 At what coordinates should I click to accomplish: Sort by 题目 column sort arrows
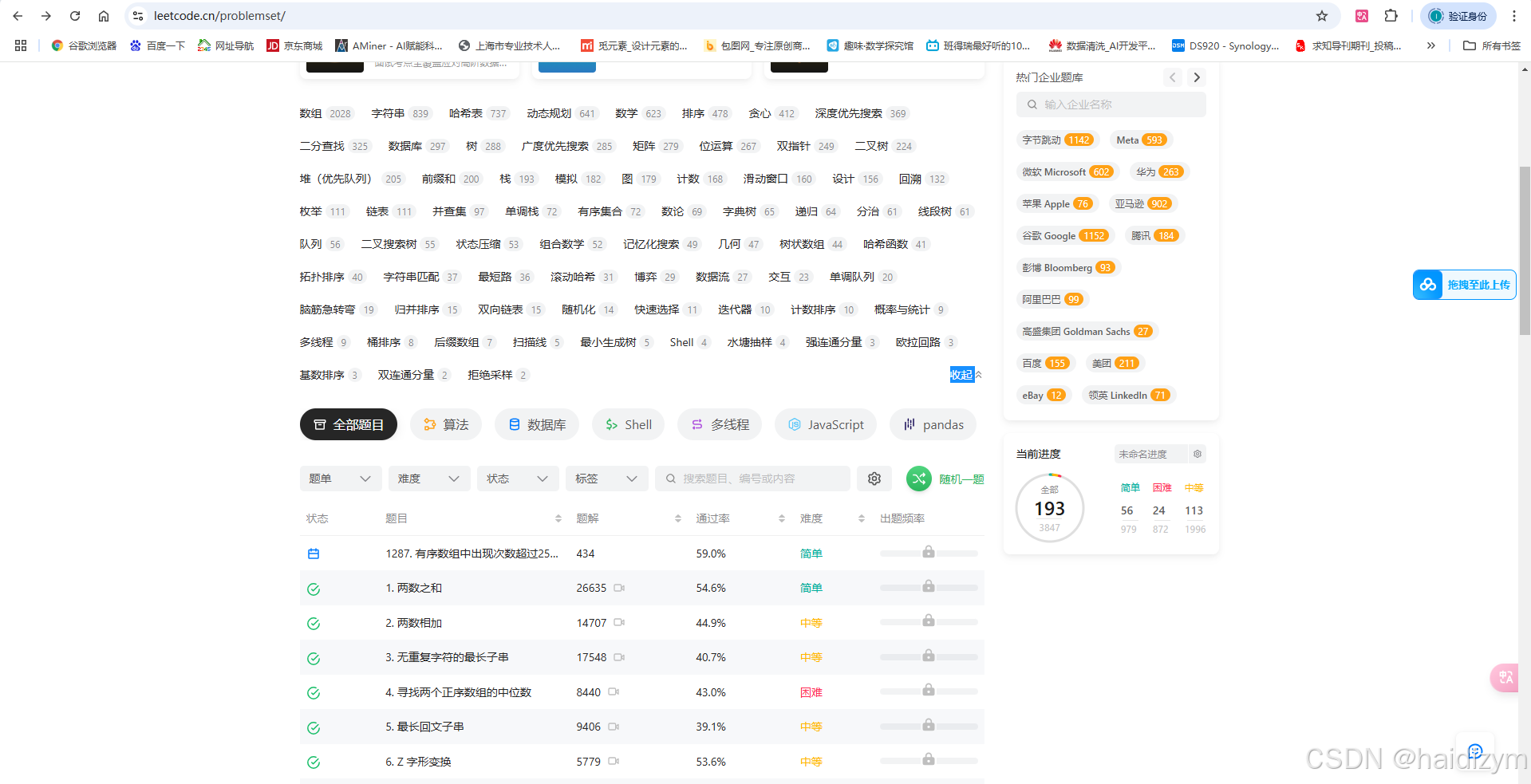coord(558,518)
